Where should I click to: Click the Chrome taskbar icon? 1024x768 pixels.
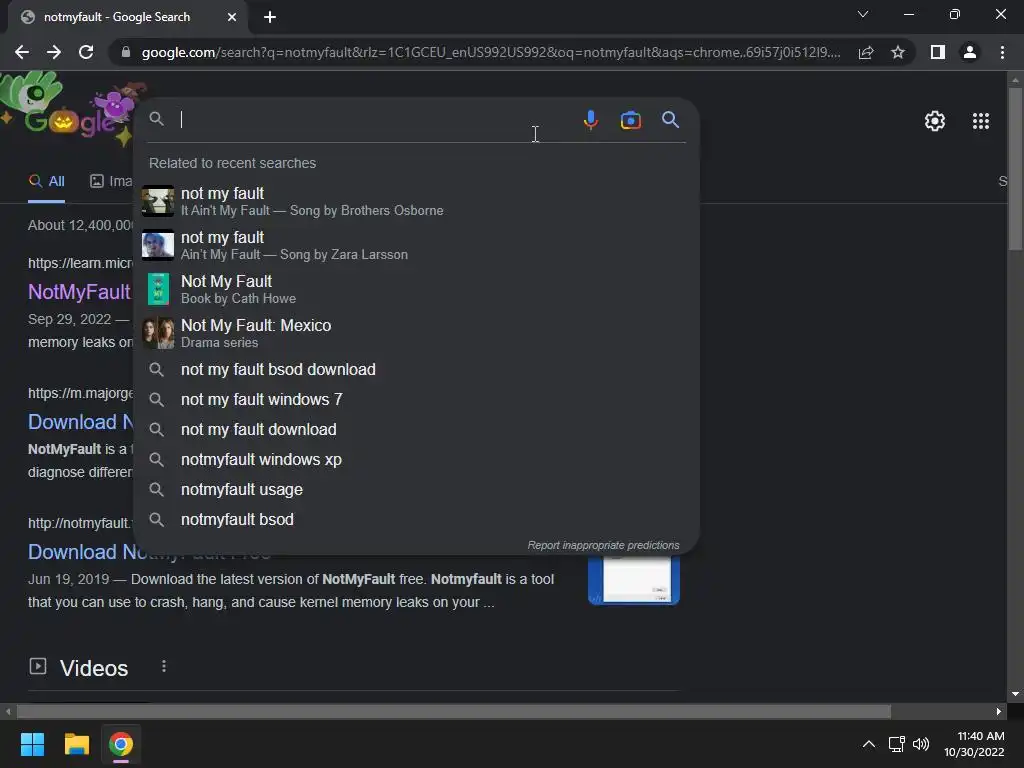tap(121, 744)
